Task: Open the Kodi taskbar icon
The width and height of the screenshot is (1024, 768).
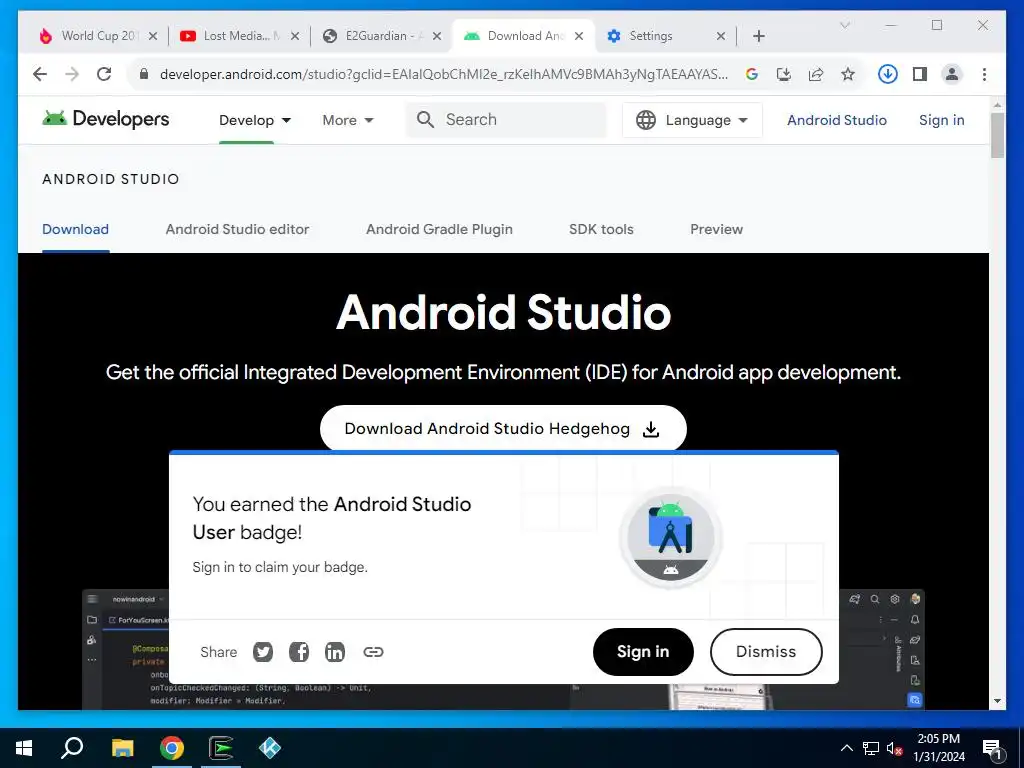Action: point(270,748)
